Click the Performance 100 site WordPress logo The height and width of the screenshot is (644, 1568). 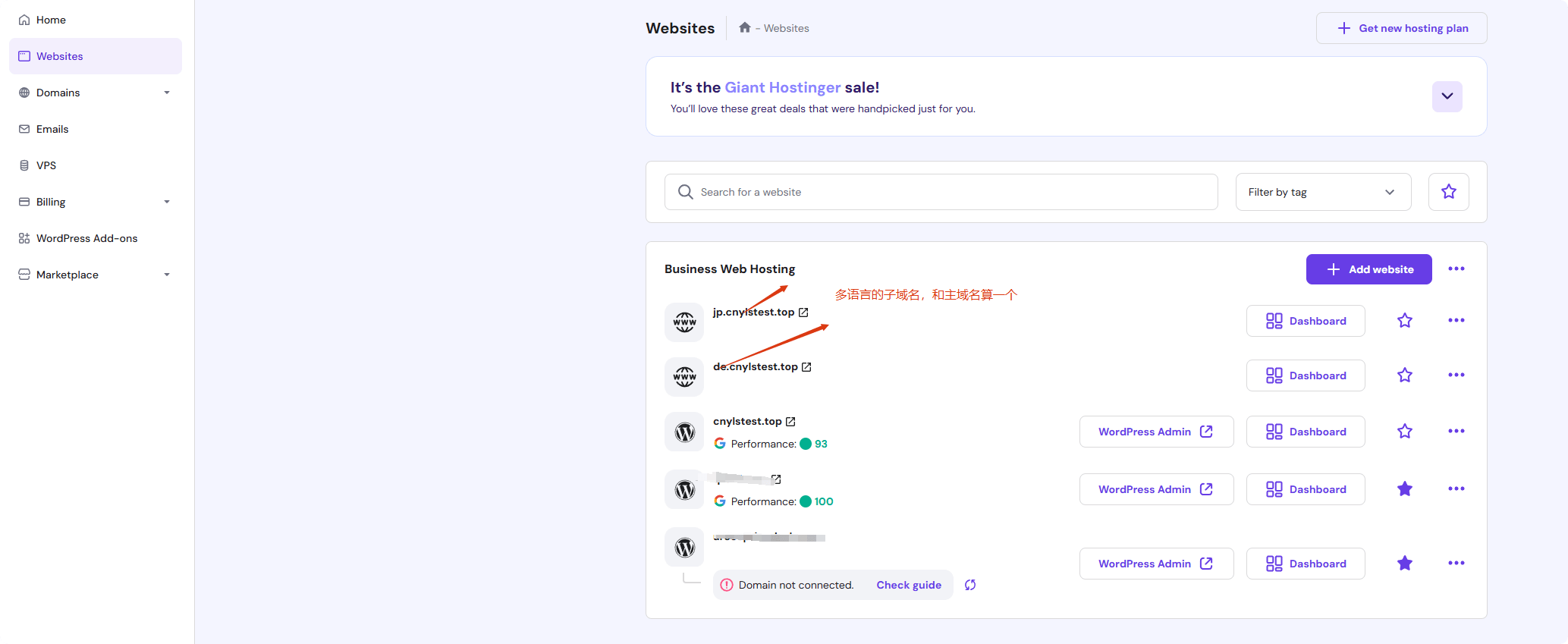pyautogui.click(x=684, y=489)
